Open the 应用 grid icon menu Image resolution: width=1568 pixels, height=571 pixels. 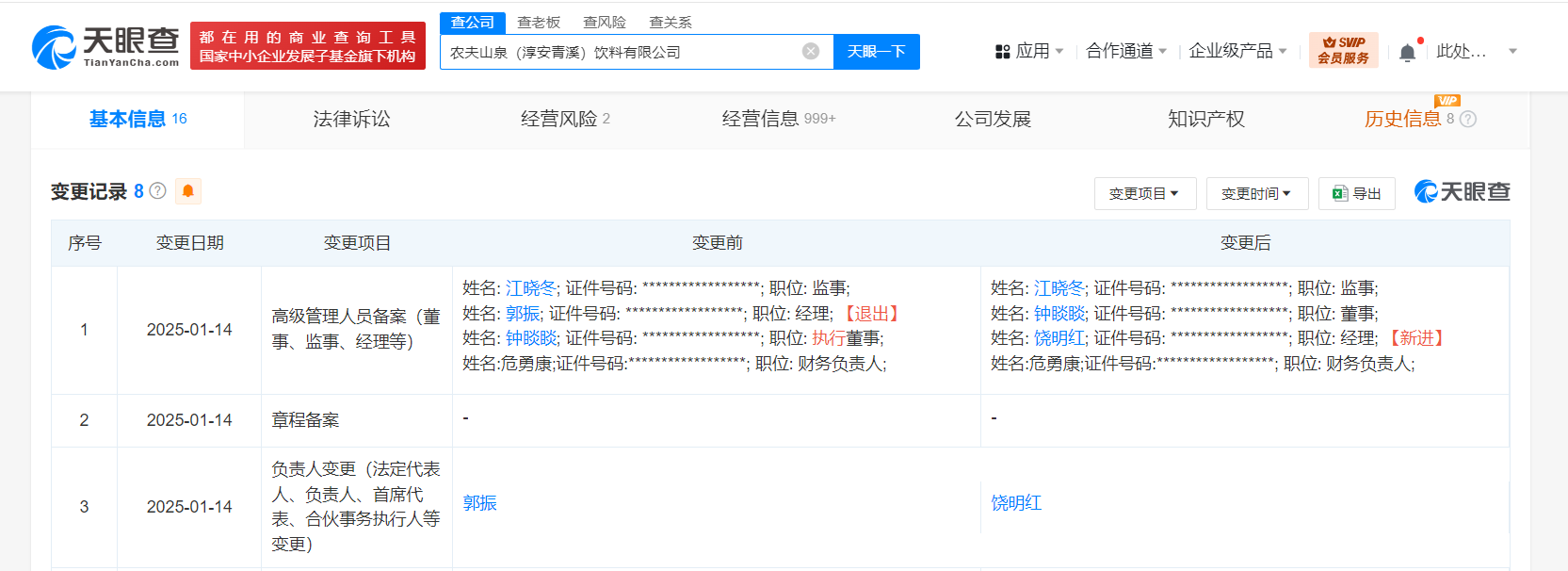(x=1002, y=52)
